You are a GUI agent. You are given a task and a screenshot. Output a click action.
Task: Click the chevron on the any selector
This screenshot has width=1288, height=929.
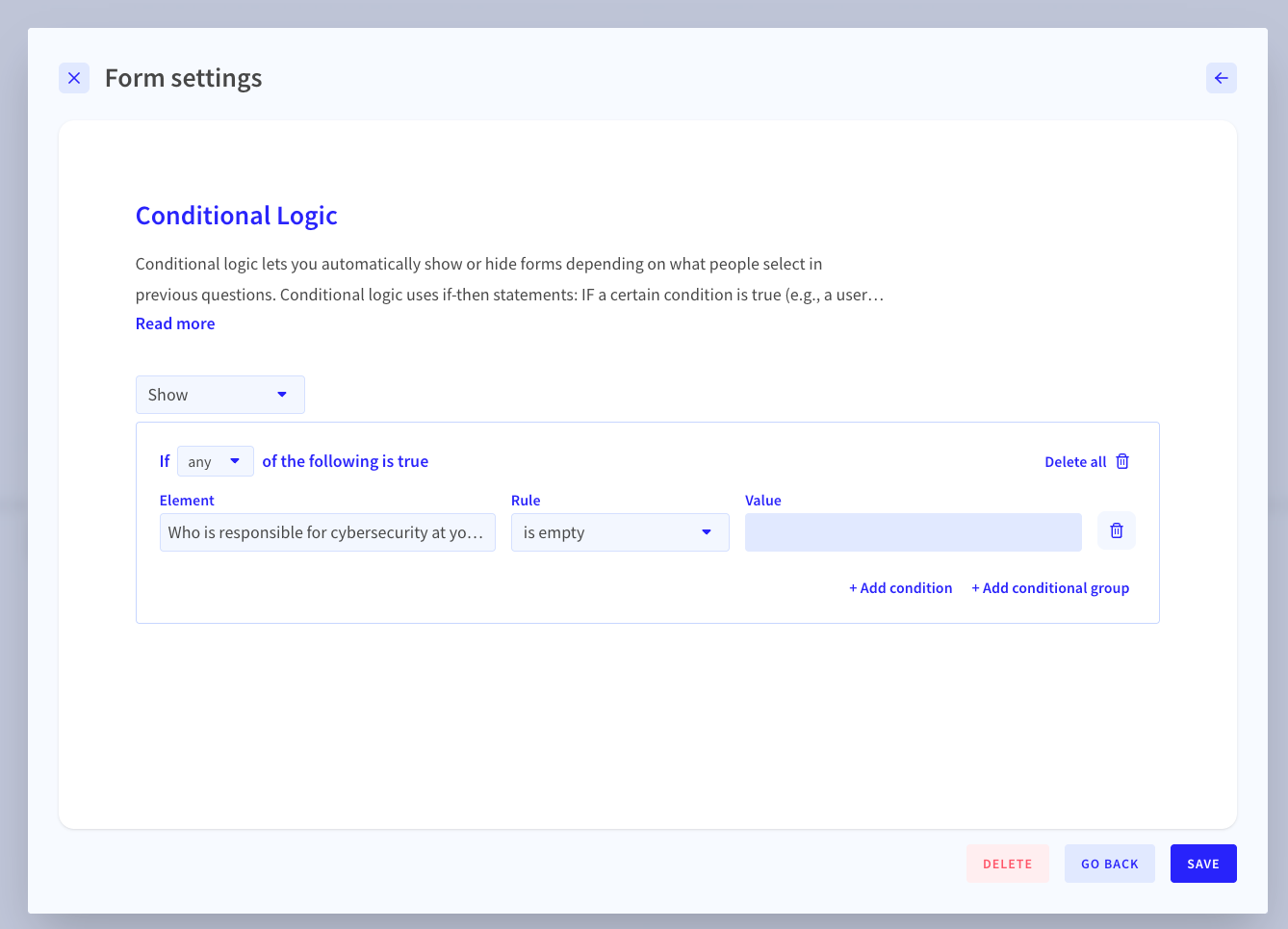coord(234,461)
